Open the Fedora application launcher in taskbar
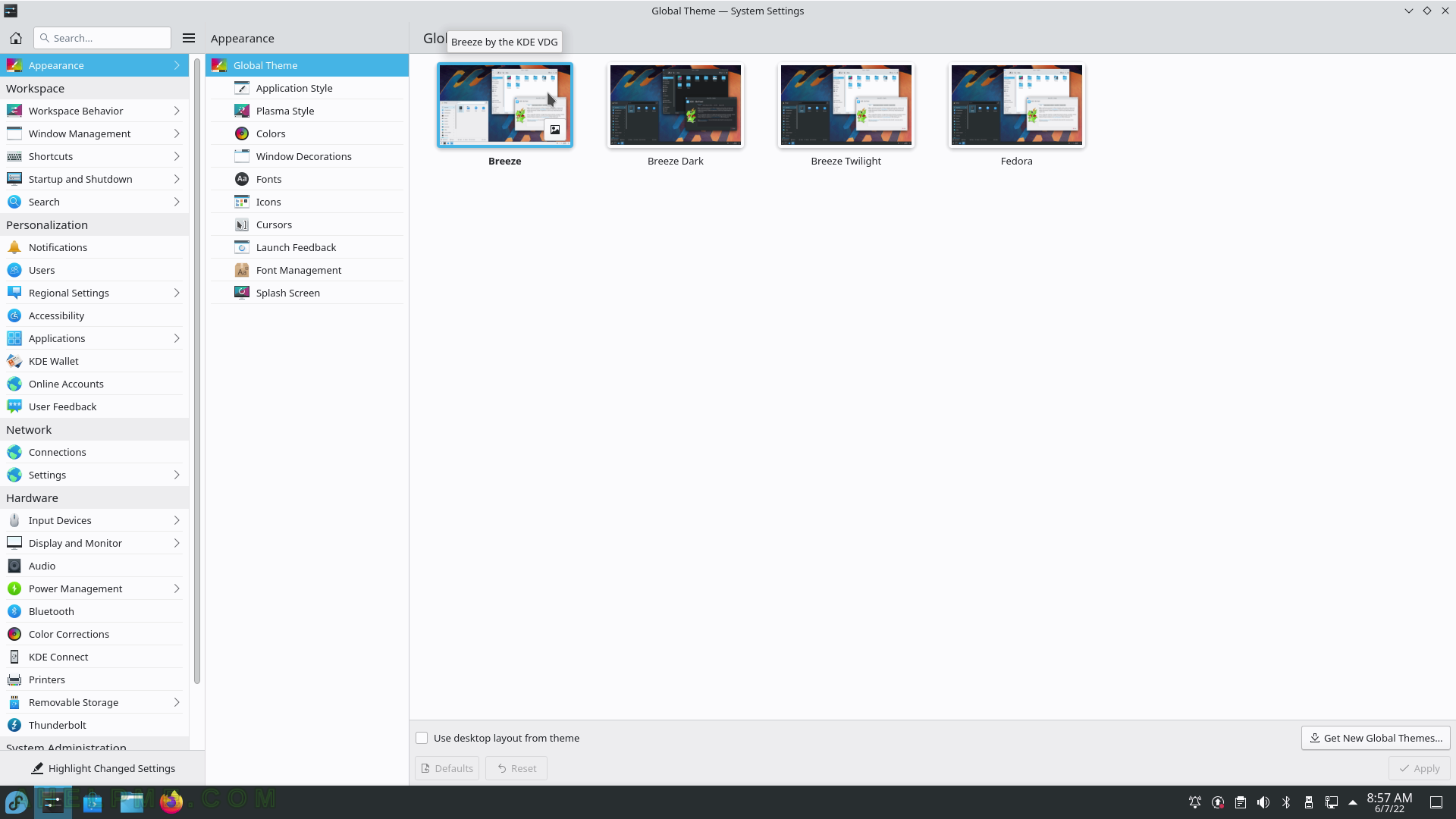Viewport: 1456px width, 819px height. (x=17, y=802)
